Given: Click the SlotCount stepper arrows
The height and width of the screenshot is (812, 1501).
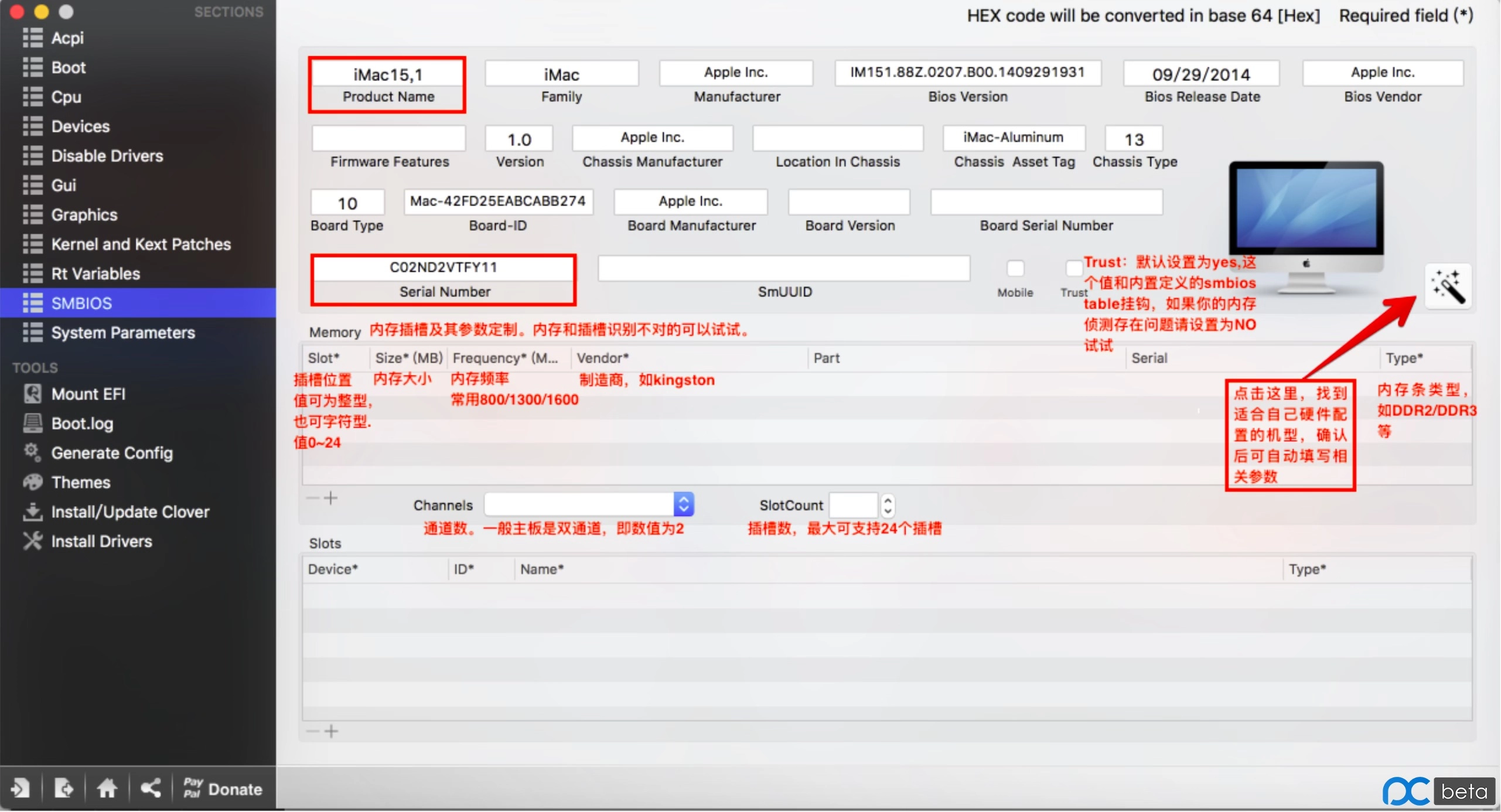Looking at the screenshot, I should coord(888,505).
